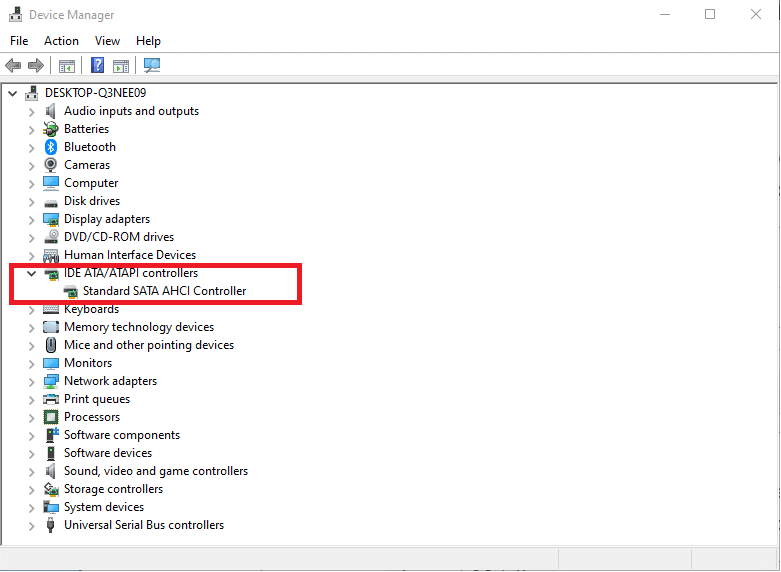The height and width of the screenshot is (572, 781).
Task: Open the Help question mark toolbar icon
Action: (98, 65)
